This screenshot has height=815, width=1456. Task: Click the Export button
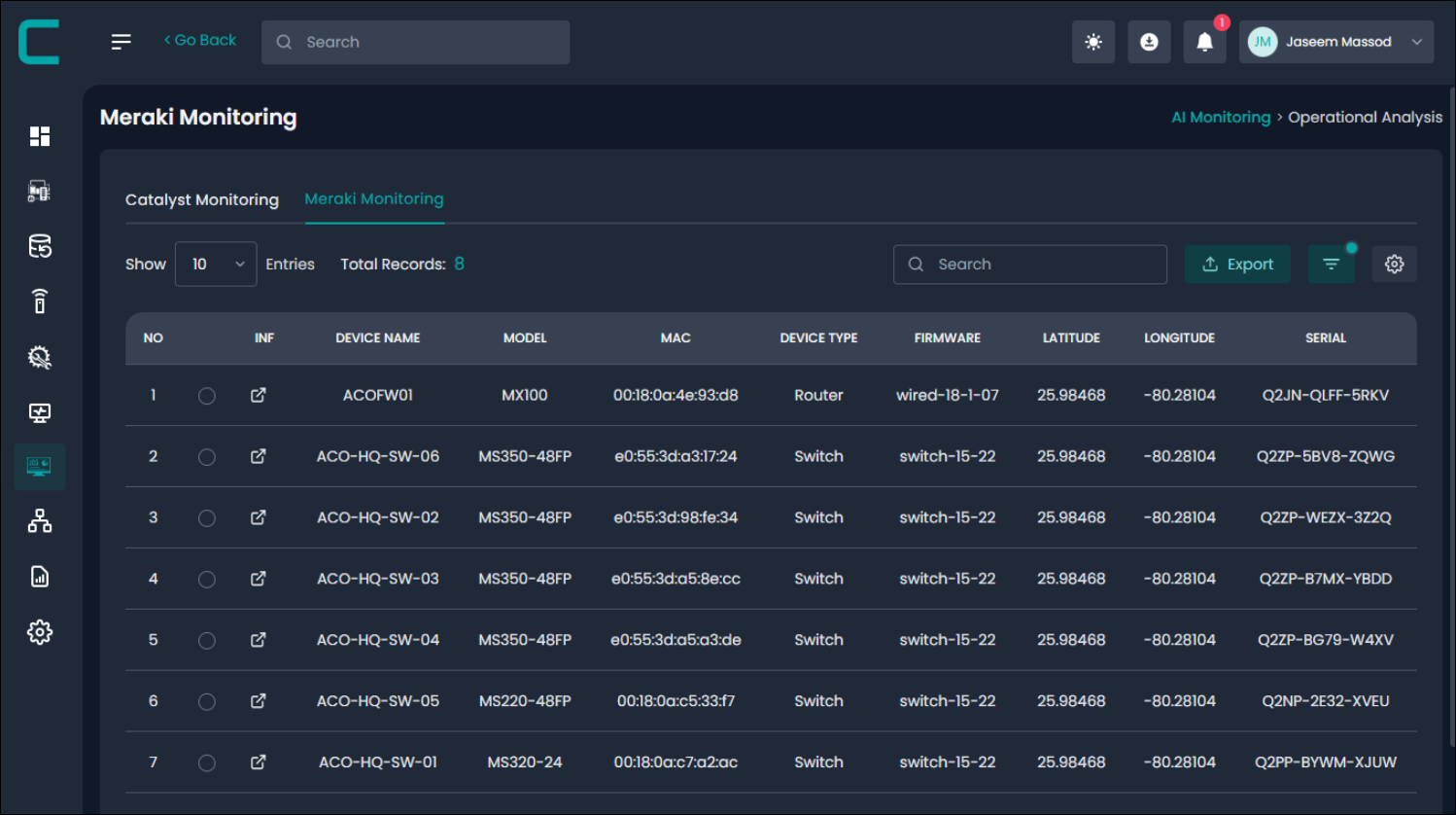pos(1237,264)
